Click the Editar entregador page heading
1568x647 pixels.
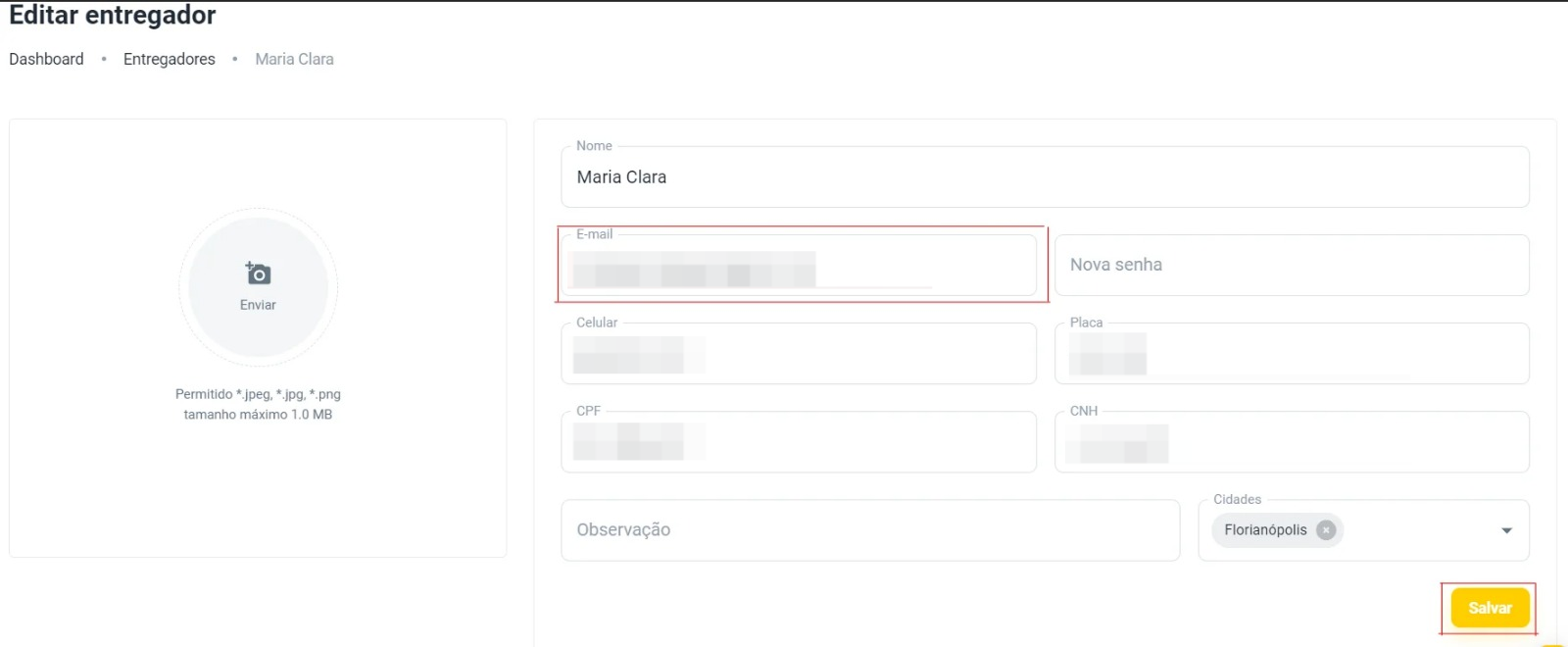click(x=113, y=16)
